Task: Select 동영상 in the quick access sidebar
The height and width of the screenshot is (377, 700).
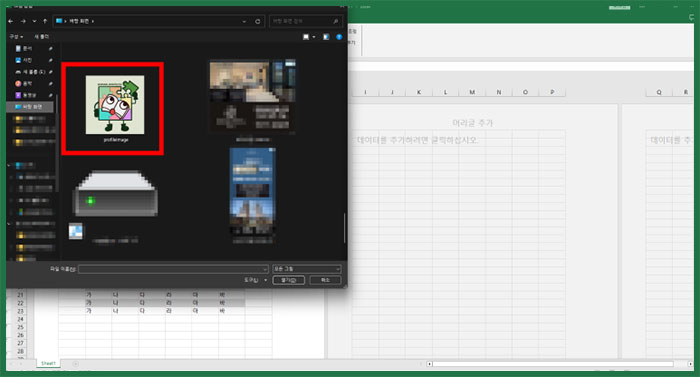Action: tap(29, 95)
